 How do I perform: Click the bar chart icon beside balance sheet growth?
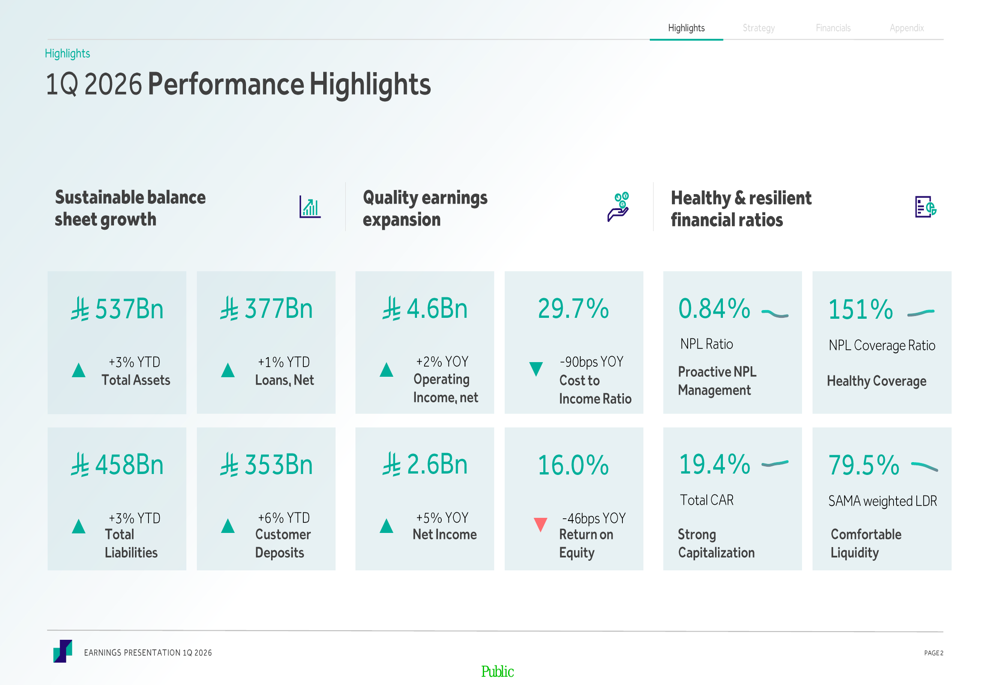pos(310,207)
